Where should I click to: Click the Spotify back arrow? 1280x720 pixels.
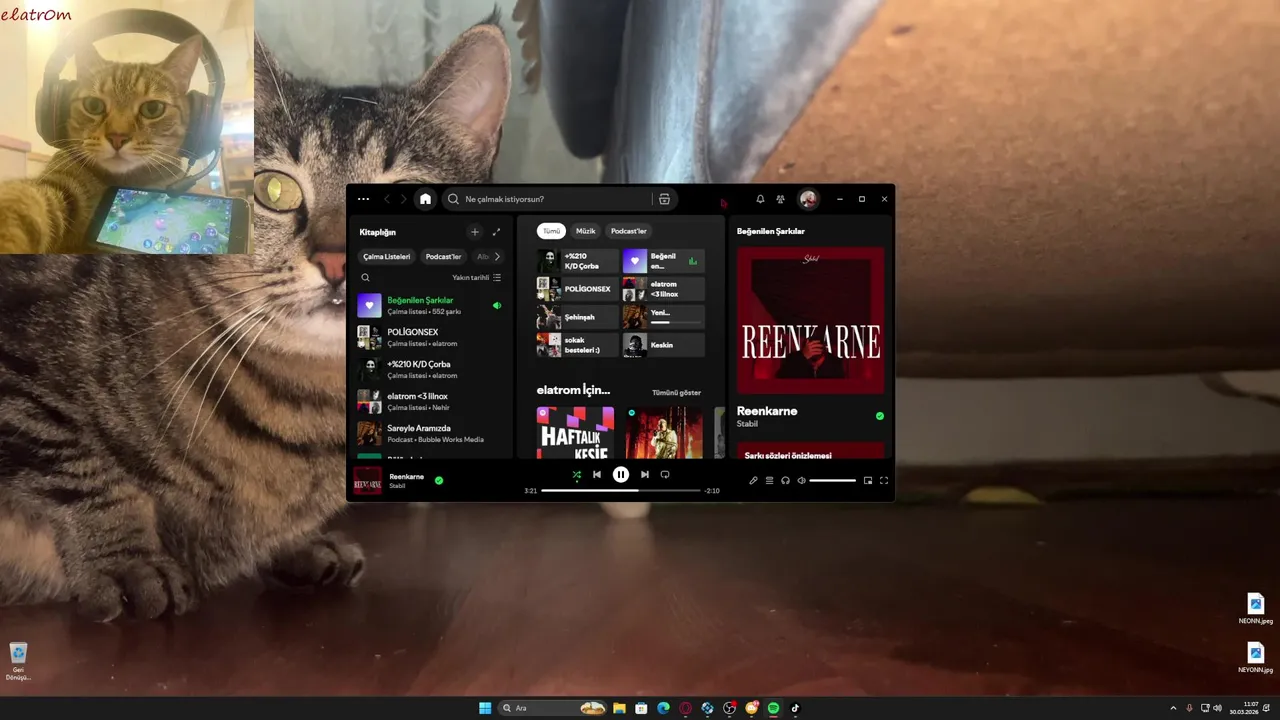387,199
